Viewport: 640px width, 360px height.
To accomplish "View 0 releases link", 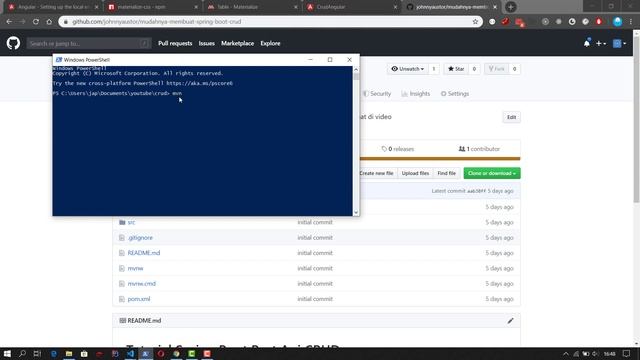I will point(398,149).
